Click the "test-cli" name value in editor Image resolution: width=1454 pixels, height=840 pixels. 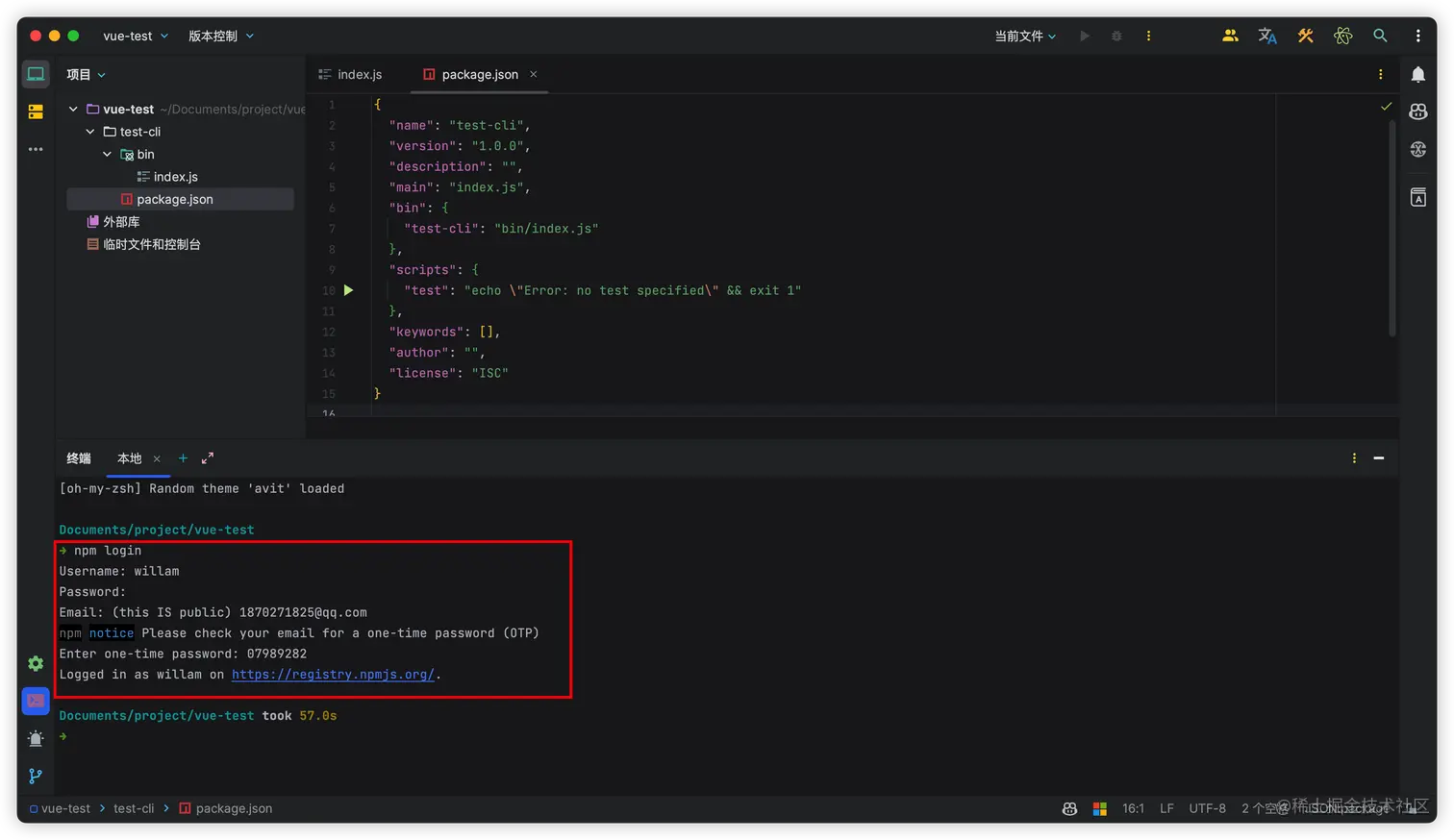(x=486, y=125)
